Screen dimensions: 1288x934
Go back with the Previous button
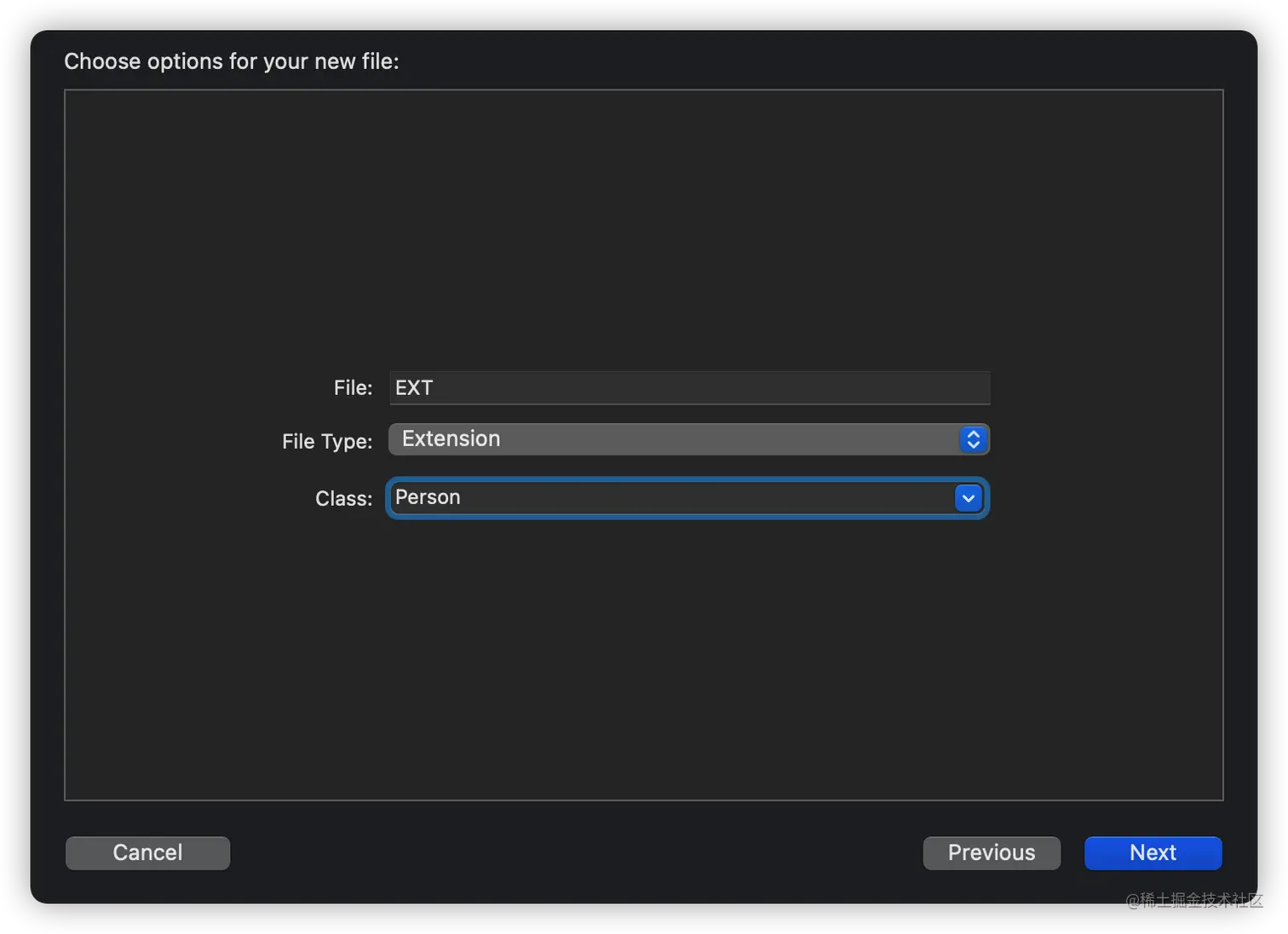pyautogui.click(x=992, y=852)
